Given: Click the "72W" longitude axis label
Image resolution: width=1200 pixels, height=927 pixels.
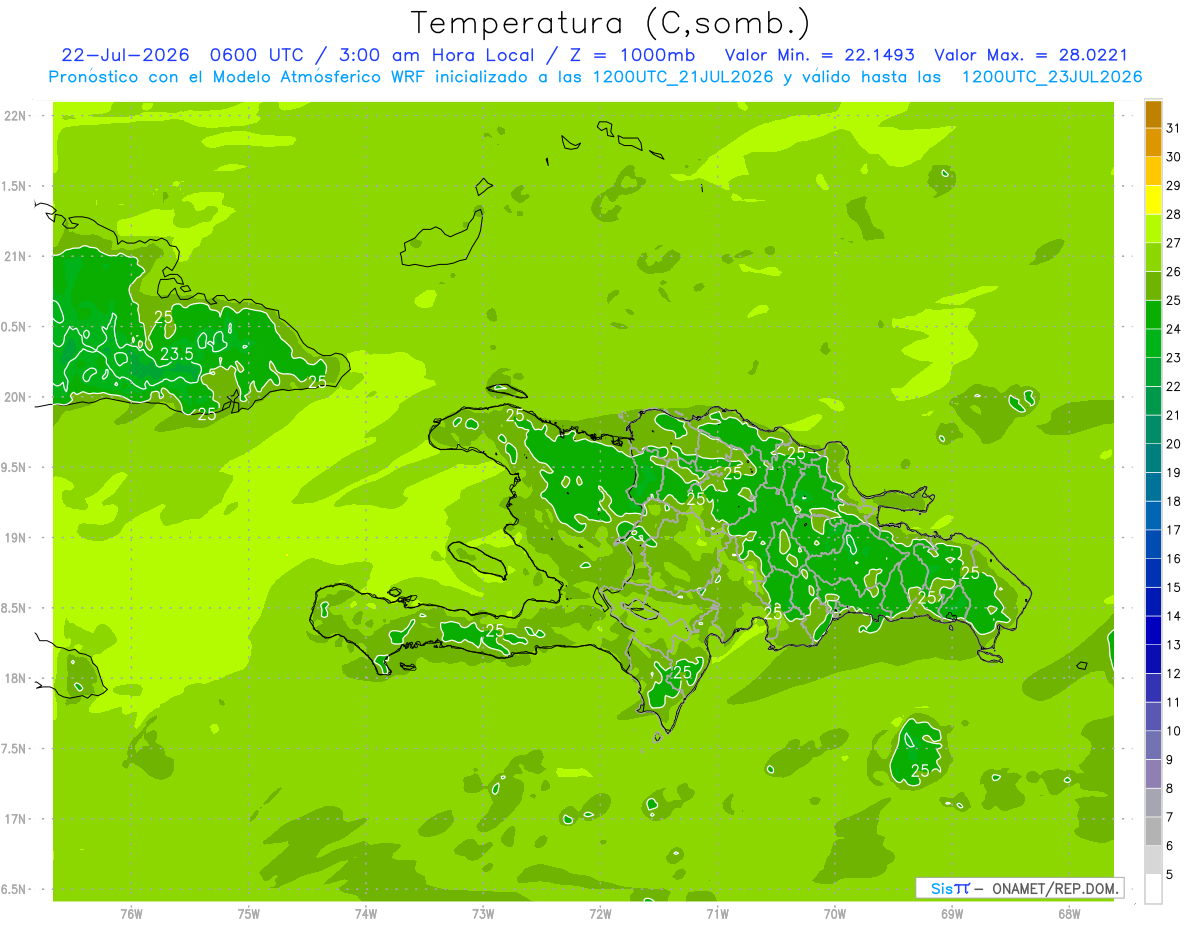Looking at the screenshot, I should tap(600, 913).
